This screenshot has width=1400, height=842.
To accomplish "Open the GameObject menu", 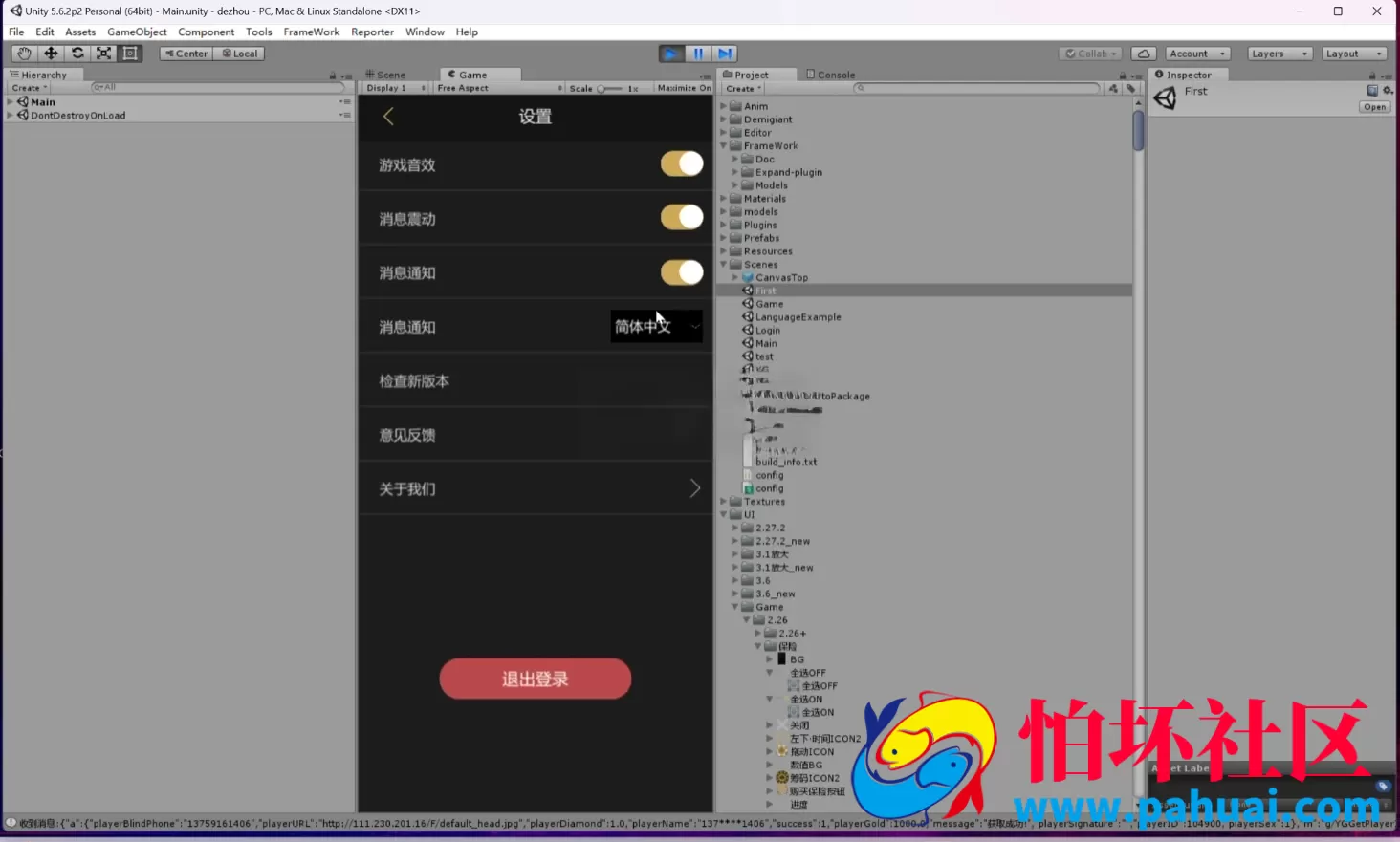I will [137, 32].
